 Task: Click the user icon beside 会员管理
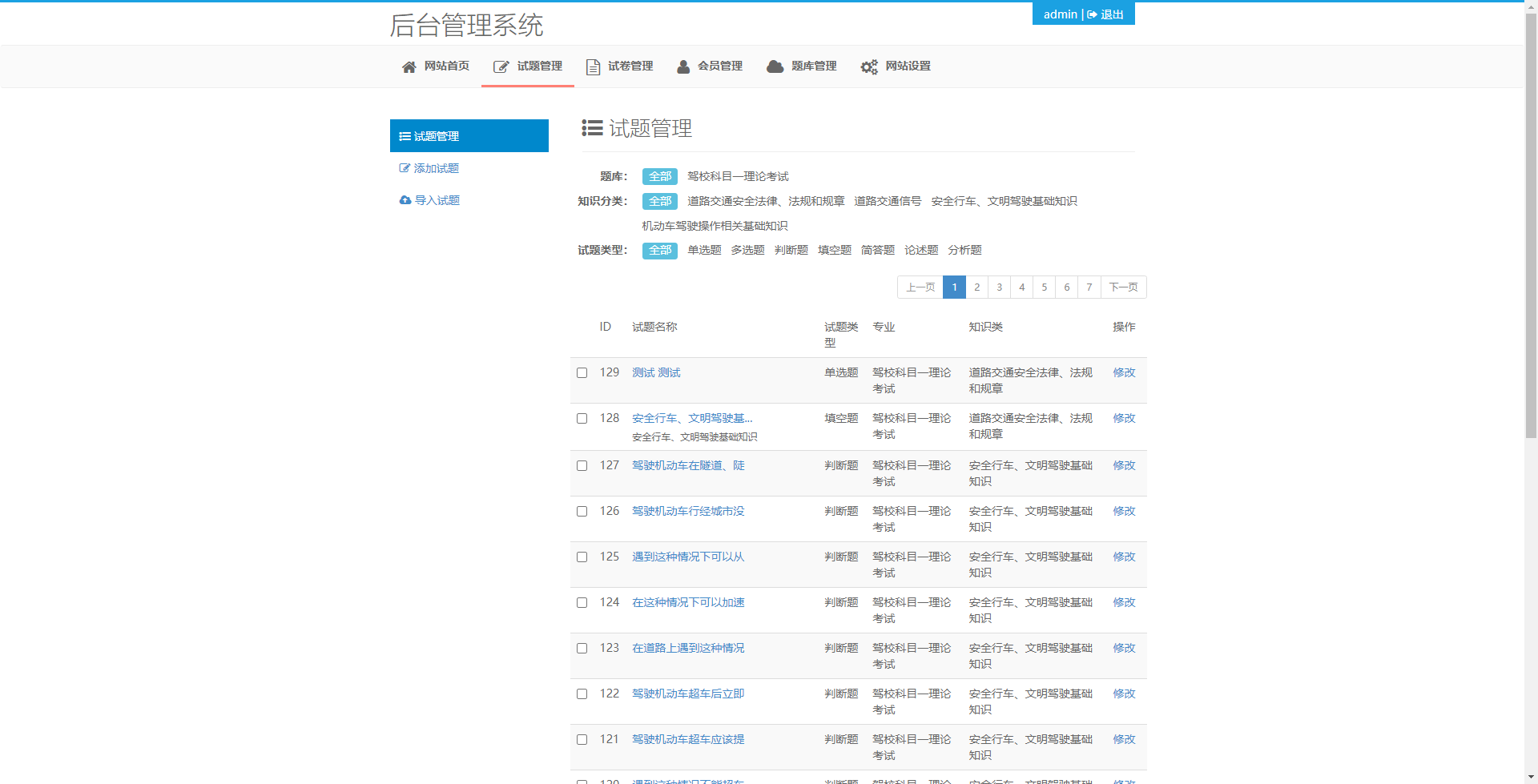pos(683,66)
